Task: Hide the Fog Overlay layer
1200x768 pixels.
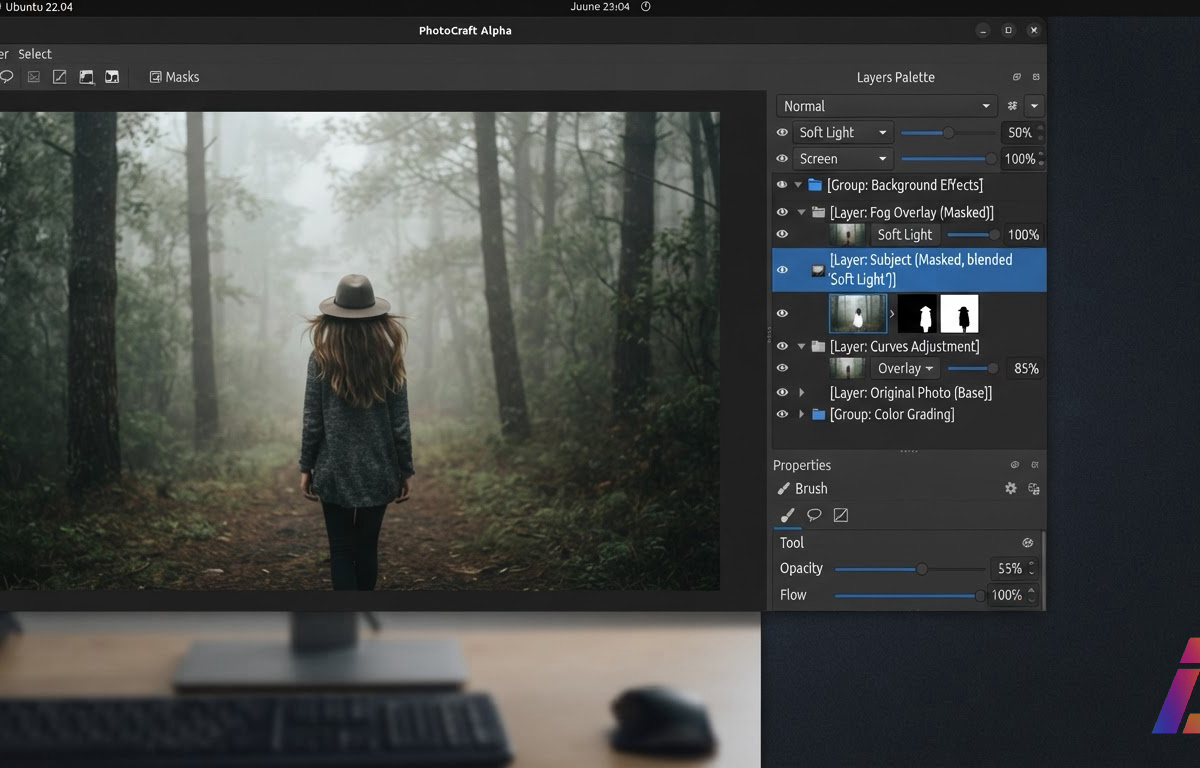Action: tap(783, 212)
